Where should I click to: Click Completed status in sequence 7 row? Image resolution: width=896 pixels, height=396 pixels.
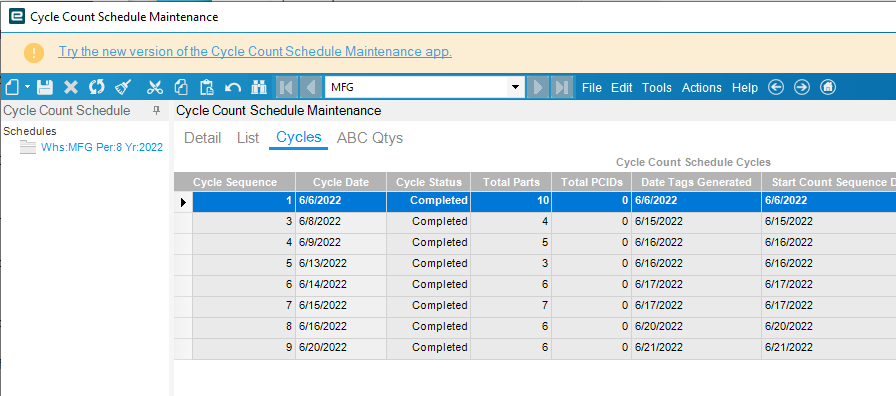click(429, 306)
